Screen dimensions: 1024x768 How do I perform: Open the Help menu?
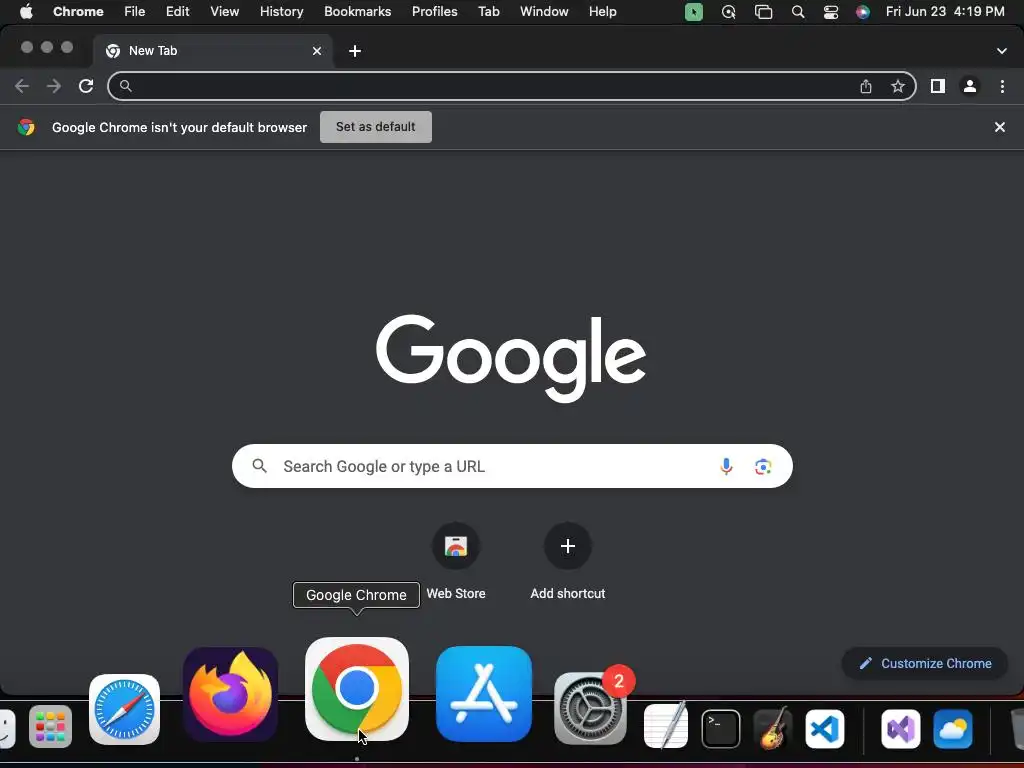pos(603,12)
